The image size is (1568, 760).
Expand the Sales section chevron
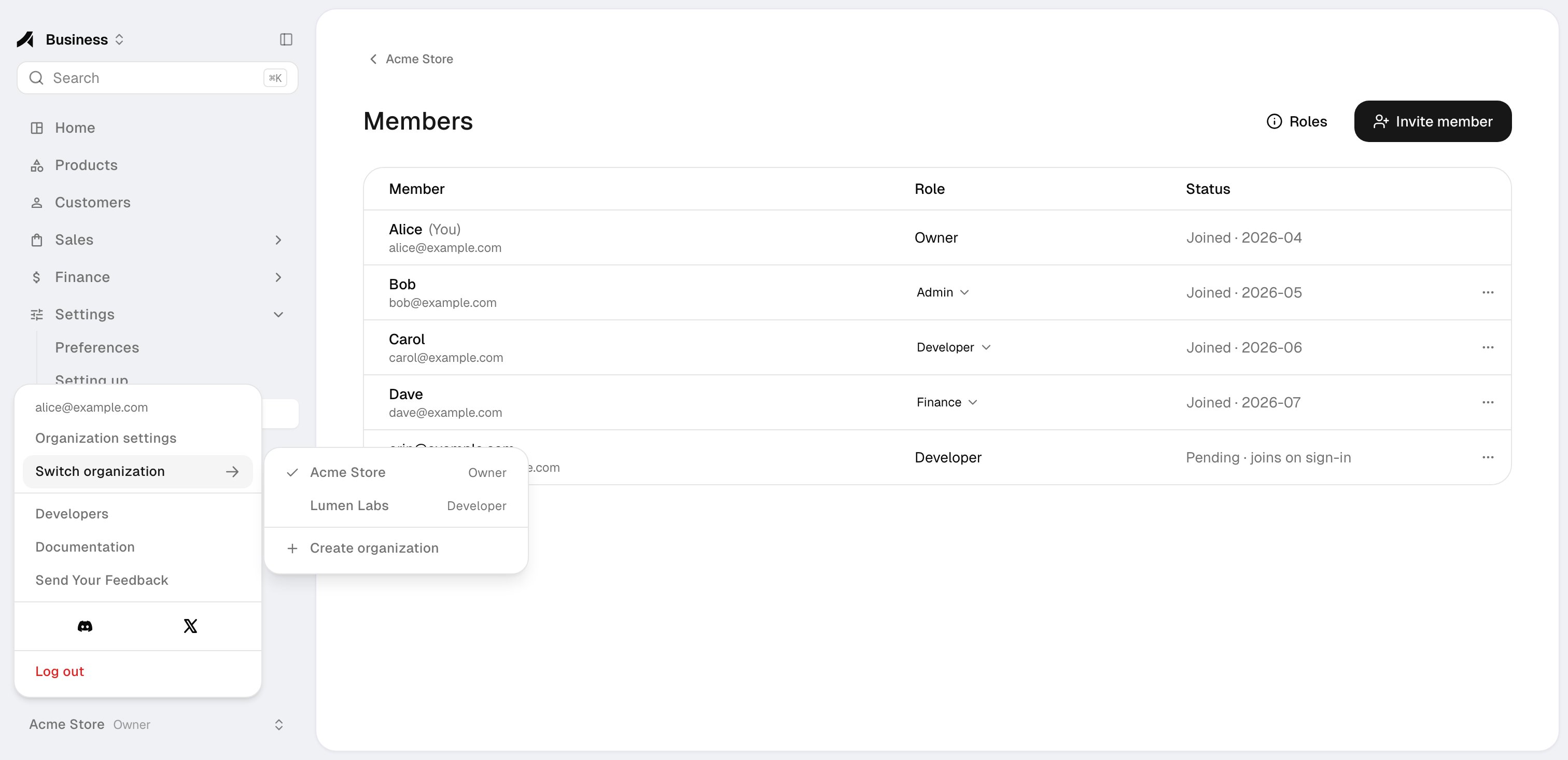point(278,240)
